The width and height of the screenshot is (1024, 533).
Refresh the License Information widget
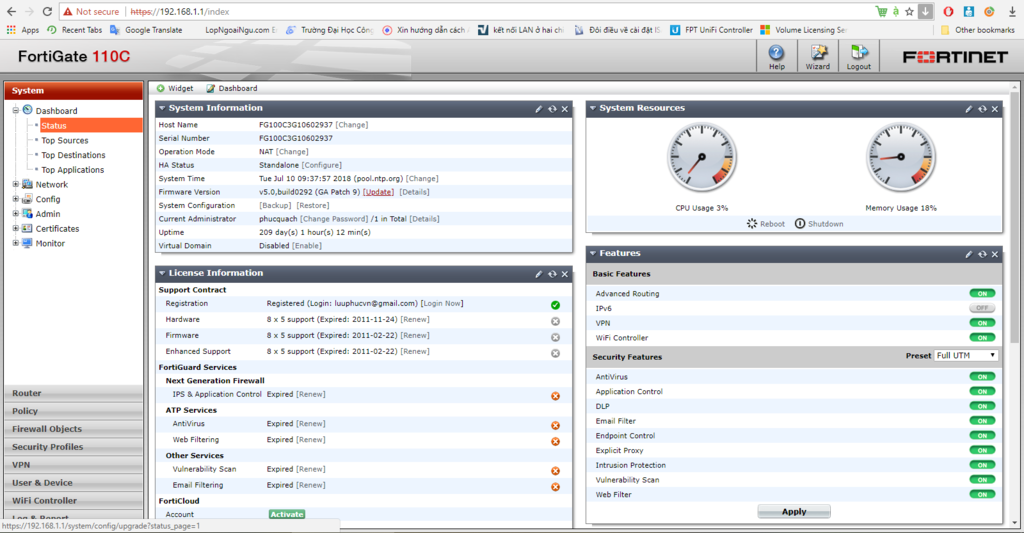(552, 274)
